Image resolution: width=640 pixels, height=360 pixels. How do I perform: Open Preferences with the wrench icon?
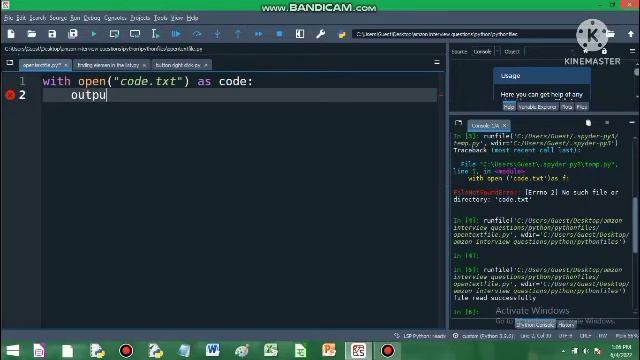[320, 34]
